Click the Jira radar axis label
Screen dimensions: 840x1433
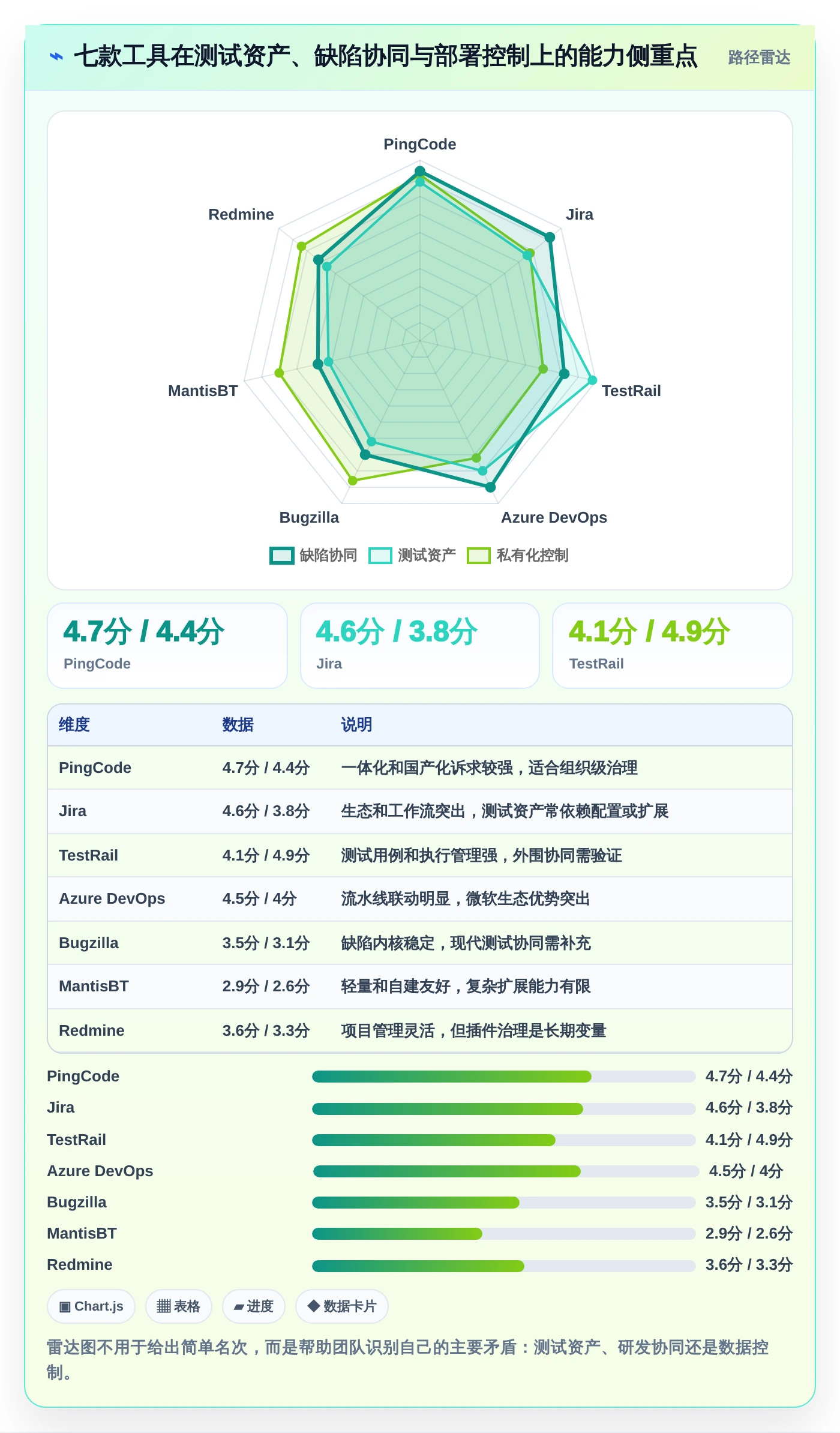tap(580, 214)
